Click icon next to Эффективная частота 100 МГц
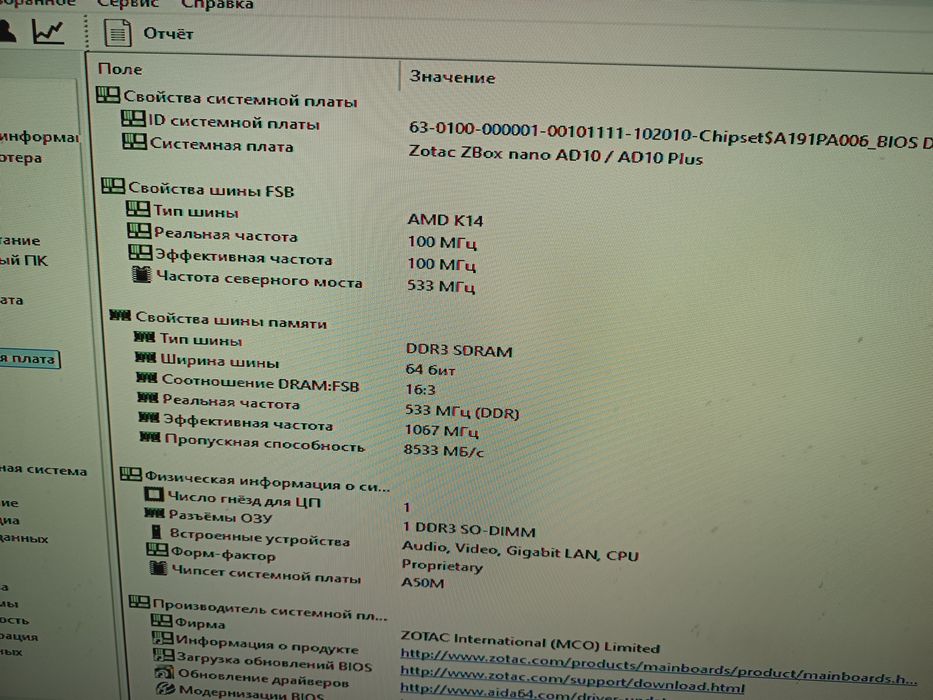Image resolution: width=933 pixels, height=700 pixels. pos(140,253)
